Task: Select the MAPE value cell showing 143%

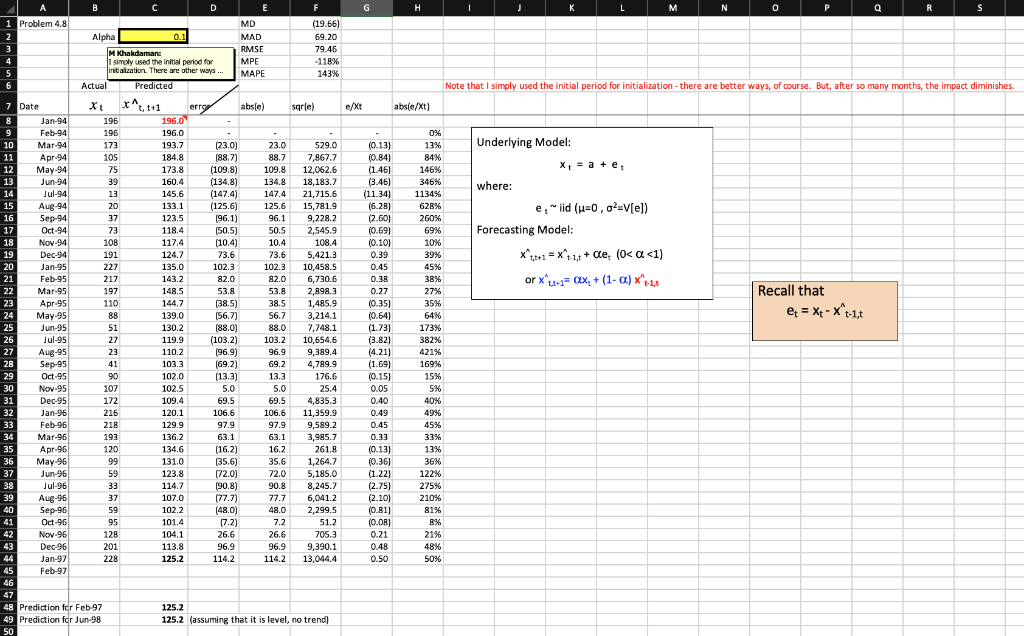Action: pyautogui.click(x=315, y=73)
